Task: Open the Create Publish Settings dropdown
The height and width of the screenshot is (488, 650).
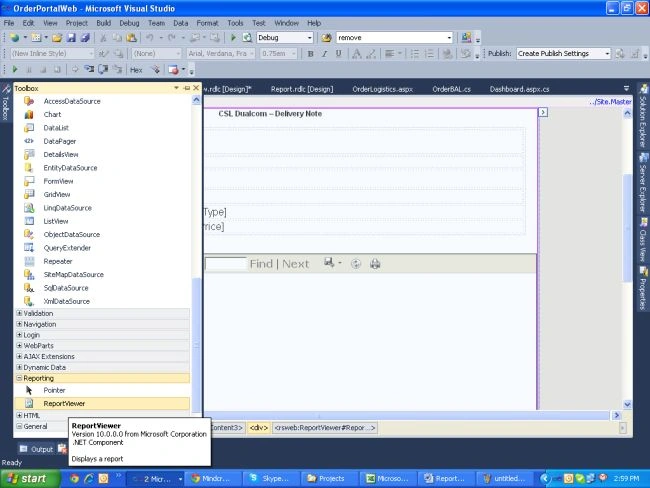Action: click(x=563, y=53)
